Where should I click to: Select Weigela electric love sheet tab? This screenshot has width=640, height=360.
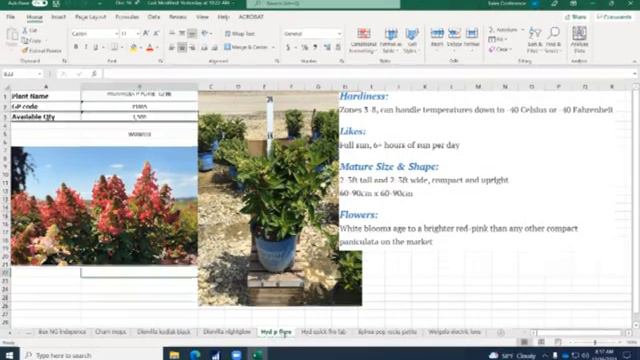click(454, 332)
